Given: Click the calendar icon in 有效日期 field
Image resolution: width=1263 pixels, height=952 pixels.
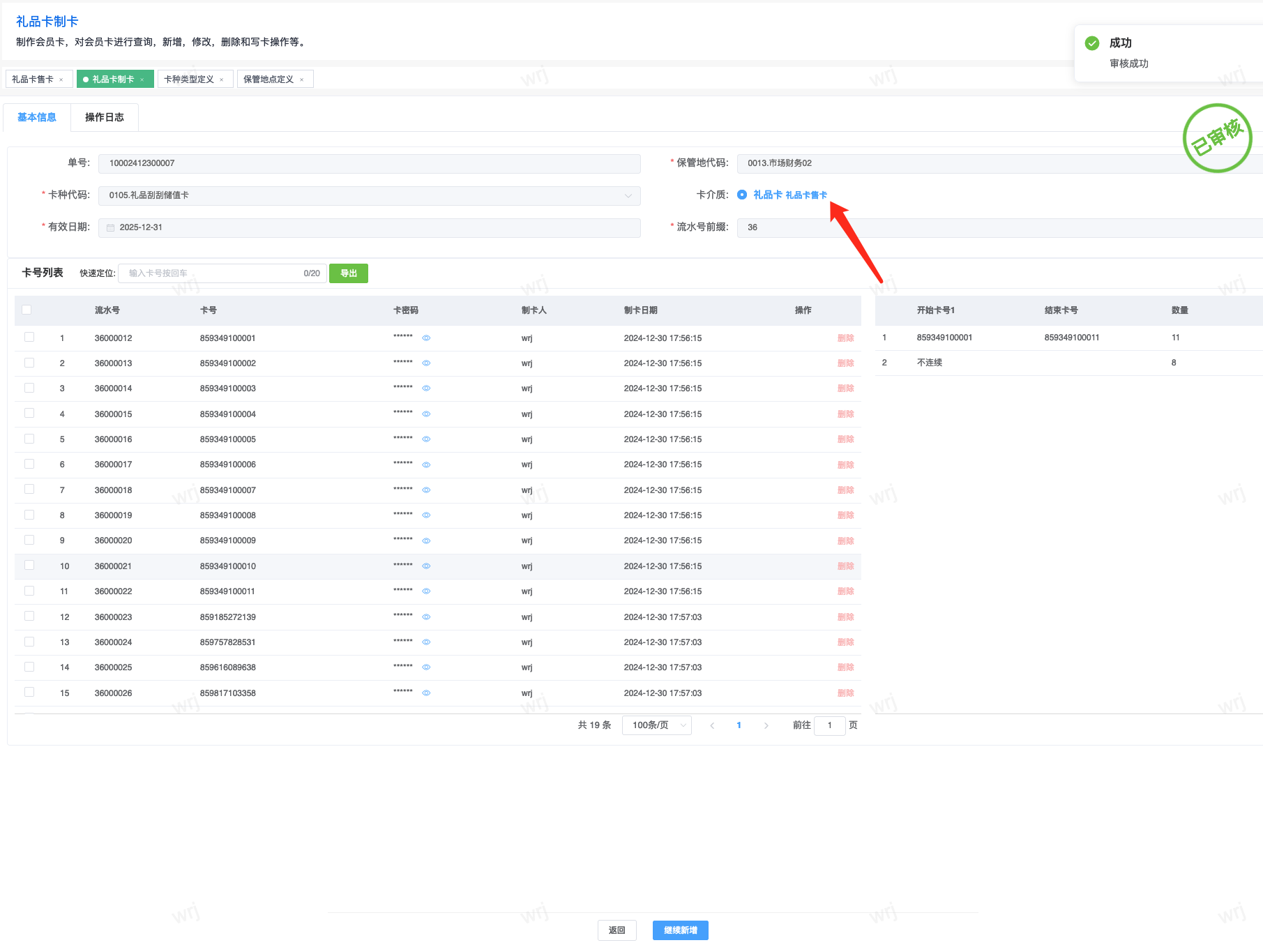Looking at the screenshot, I should pyautogui.click(x=110, y=228).
